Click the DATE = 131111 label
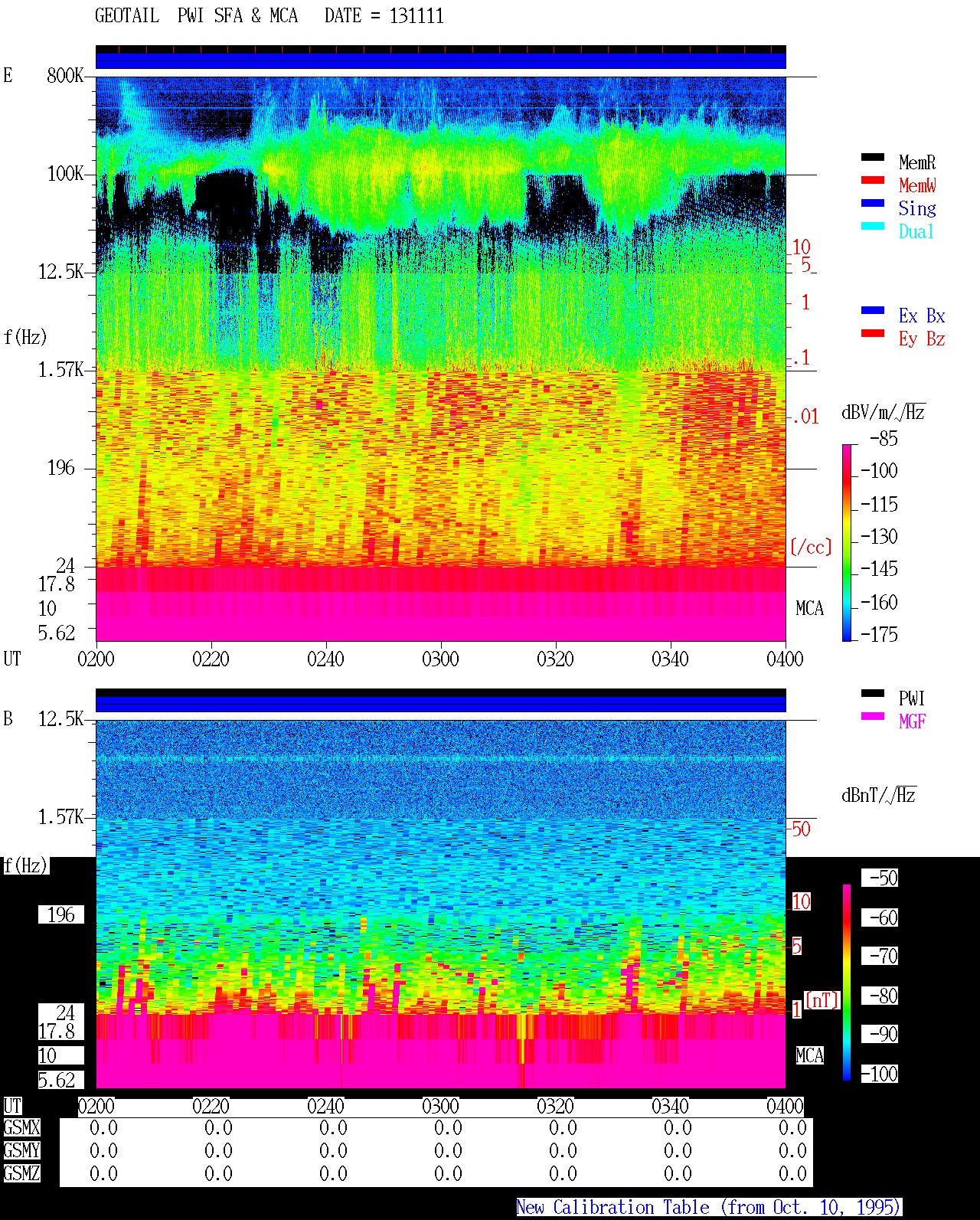Image resolution: width=980 pixels, height=1220 pixels. click(384, 16)
